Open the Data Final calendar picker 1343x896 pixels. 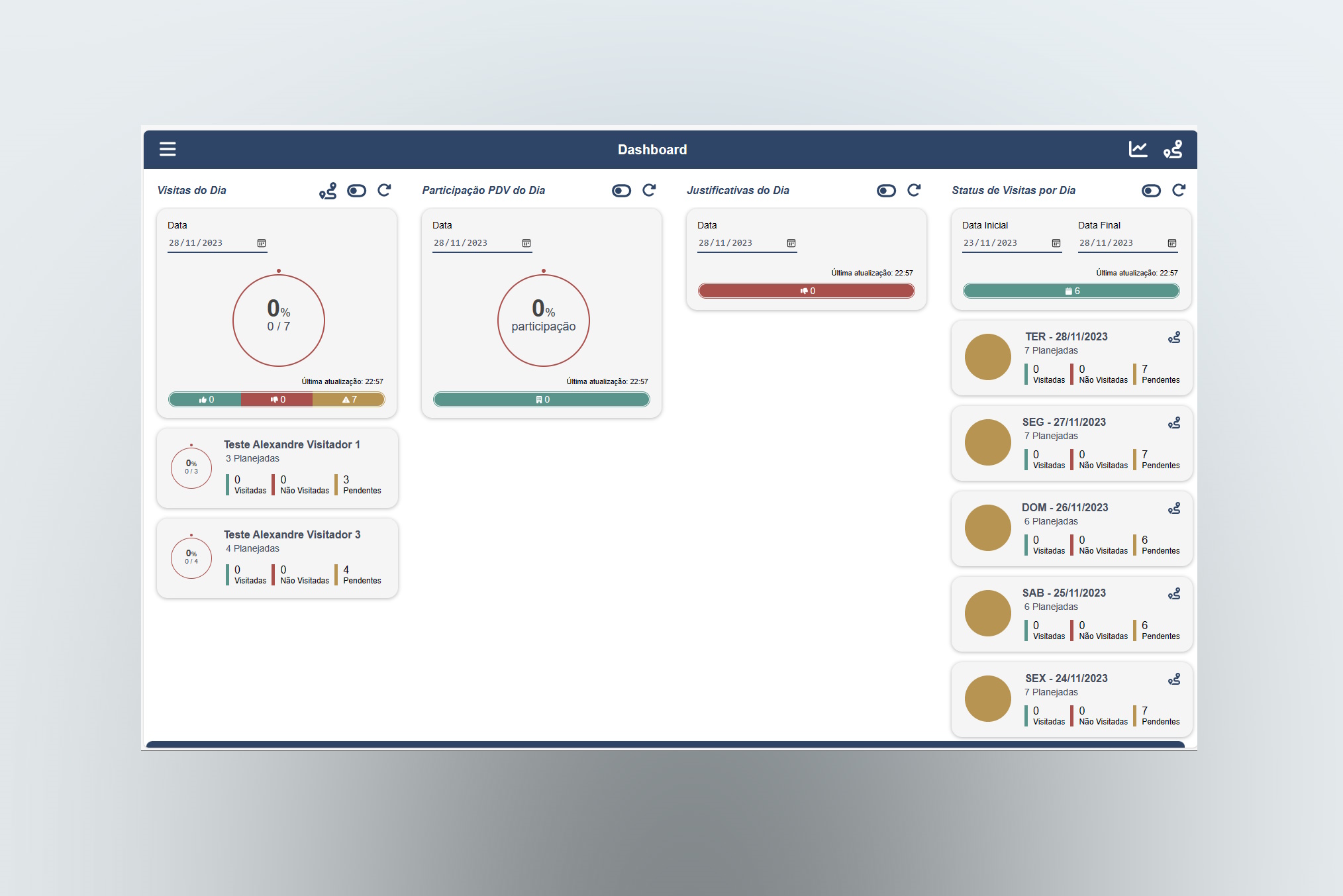click(x=1172, y=243)
